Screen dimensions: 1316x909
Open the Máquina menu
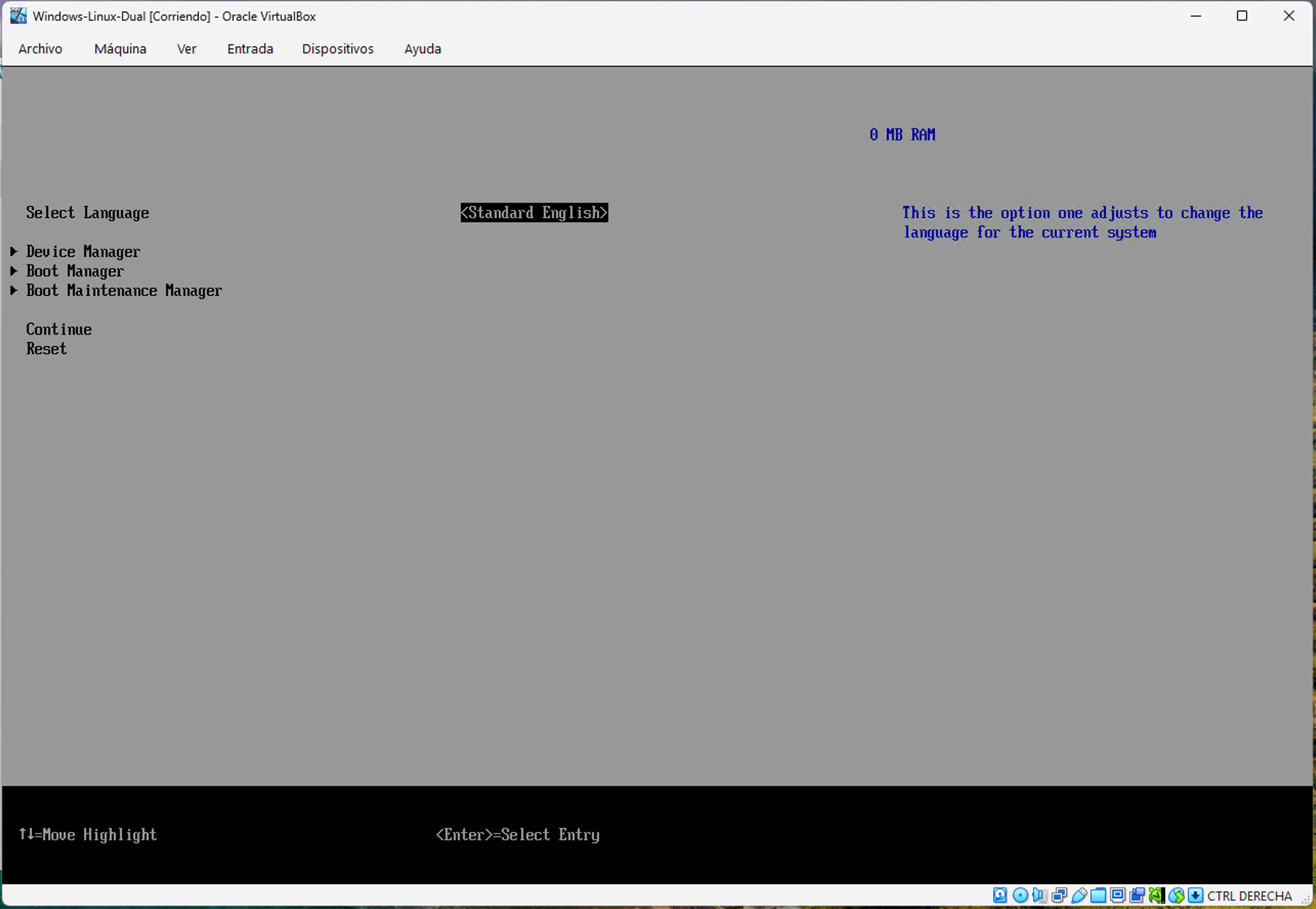[x=120, y=49]
